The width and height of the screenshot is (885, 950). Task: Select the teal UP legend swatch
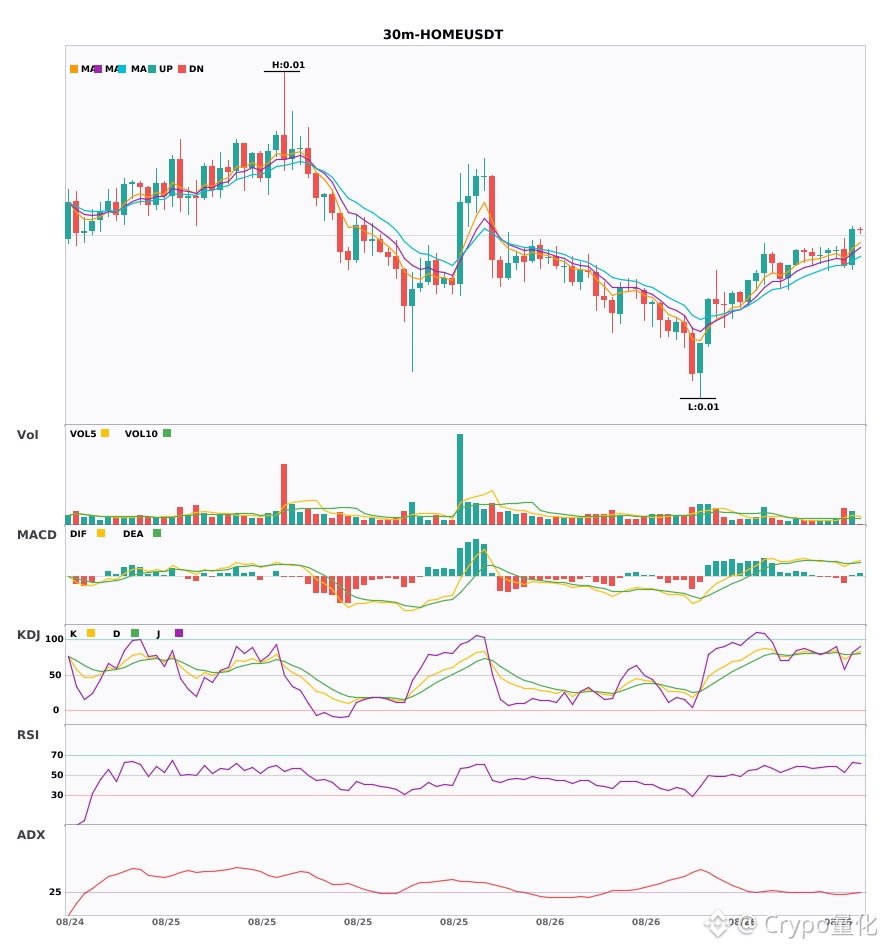tap(152, 69)
